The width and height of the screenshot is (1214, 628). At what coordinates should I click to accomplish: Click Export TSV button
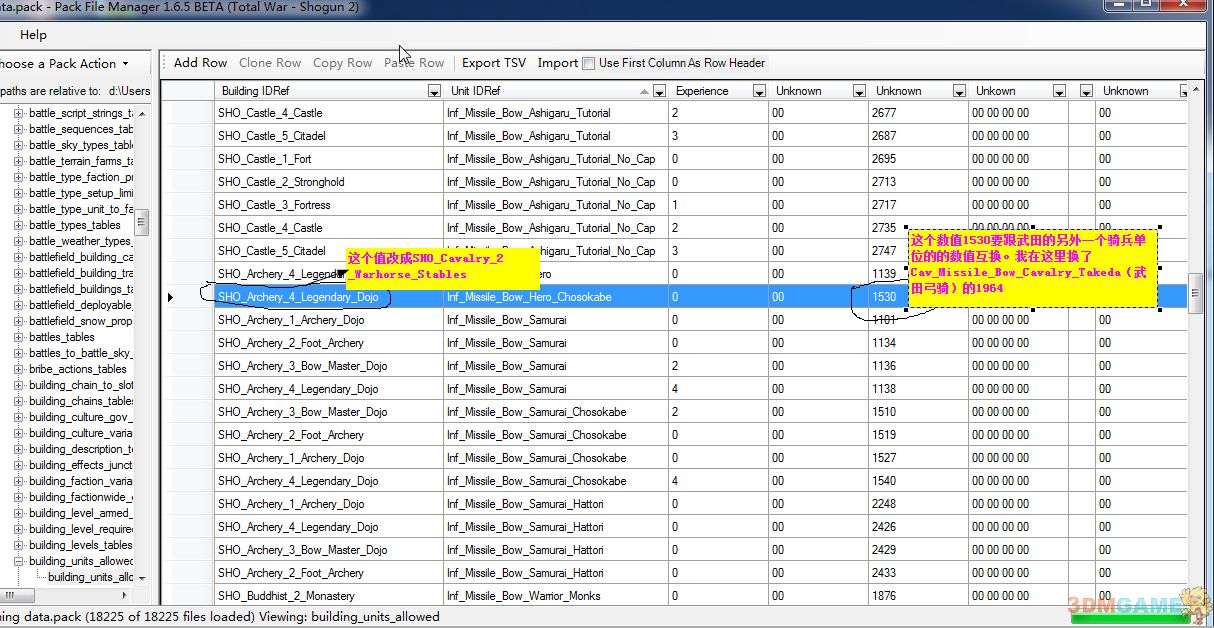494,62
